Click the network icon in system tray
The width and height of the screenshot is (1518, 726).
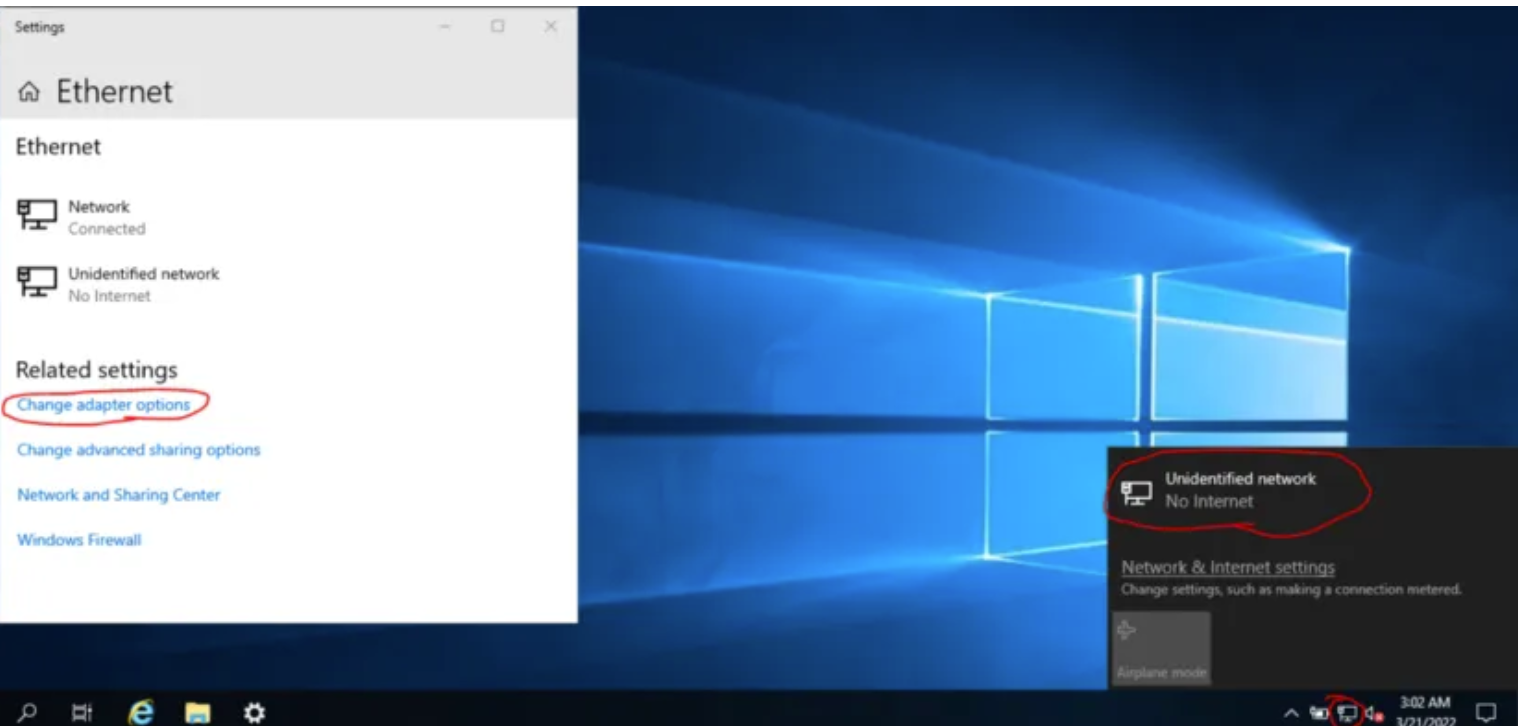pos(1347,714)
